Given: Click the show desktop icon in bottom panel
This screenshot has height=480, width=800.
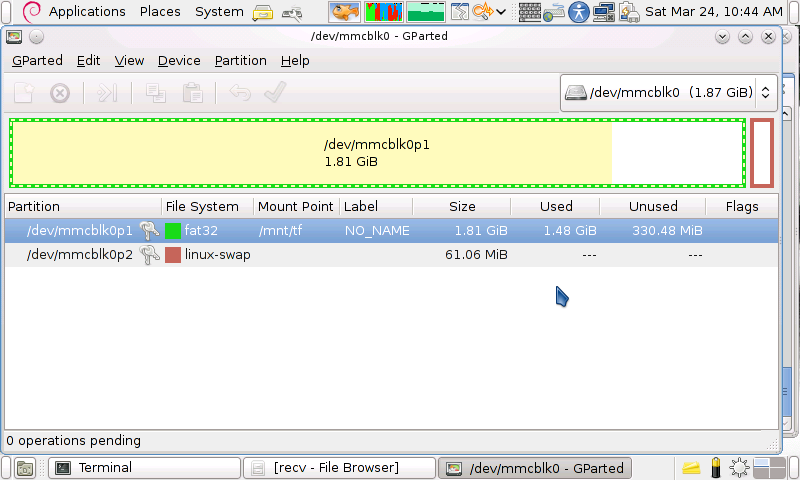Looking at the screenshot, I should (24, 468).
